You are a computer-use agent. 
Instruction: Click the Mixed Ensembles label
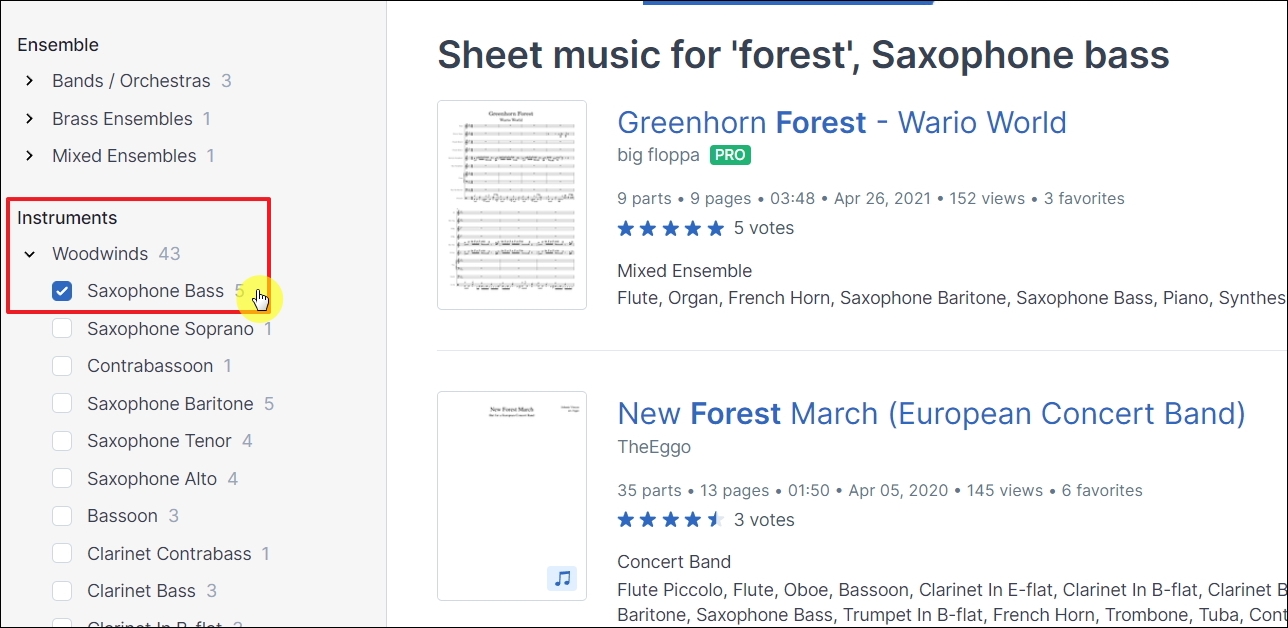click(124, 156)
